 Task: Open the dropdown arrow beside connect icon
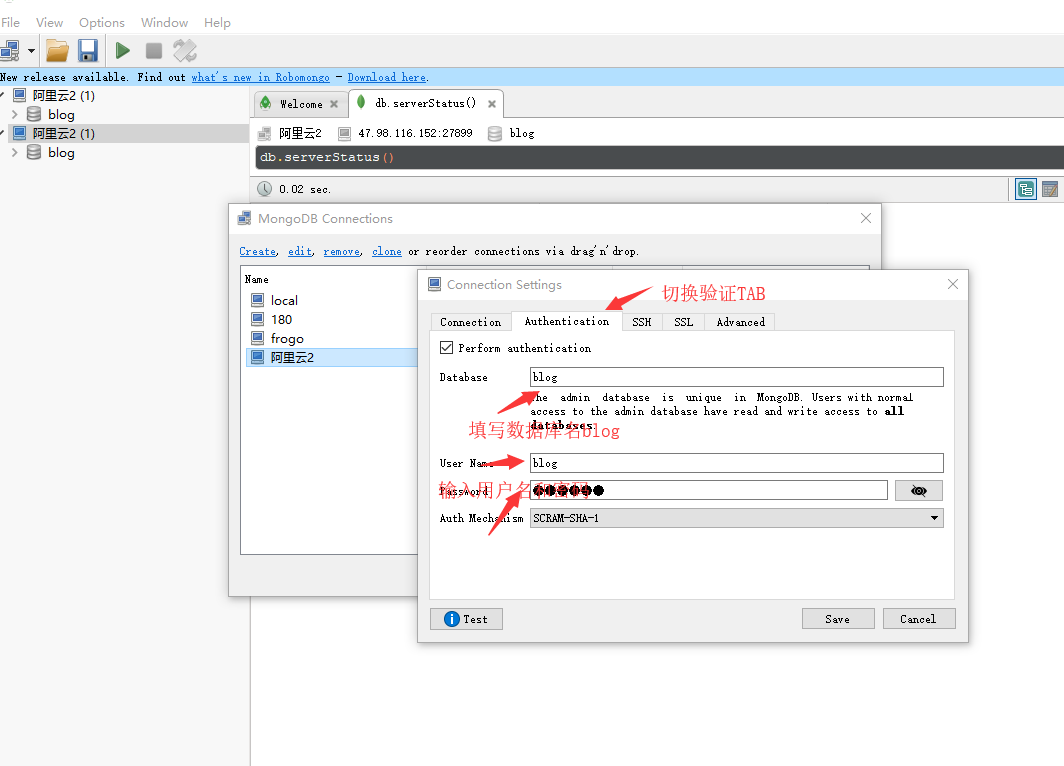tap(31, 50)
